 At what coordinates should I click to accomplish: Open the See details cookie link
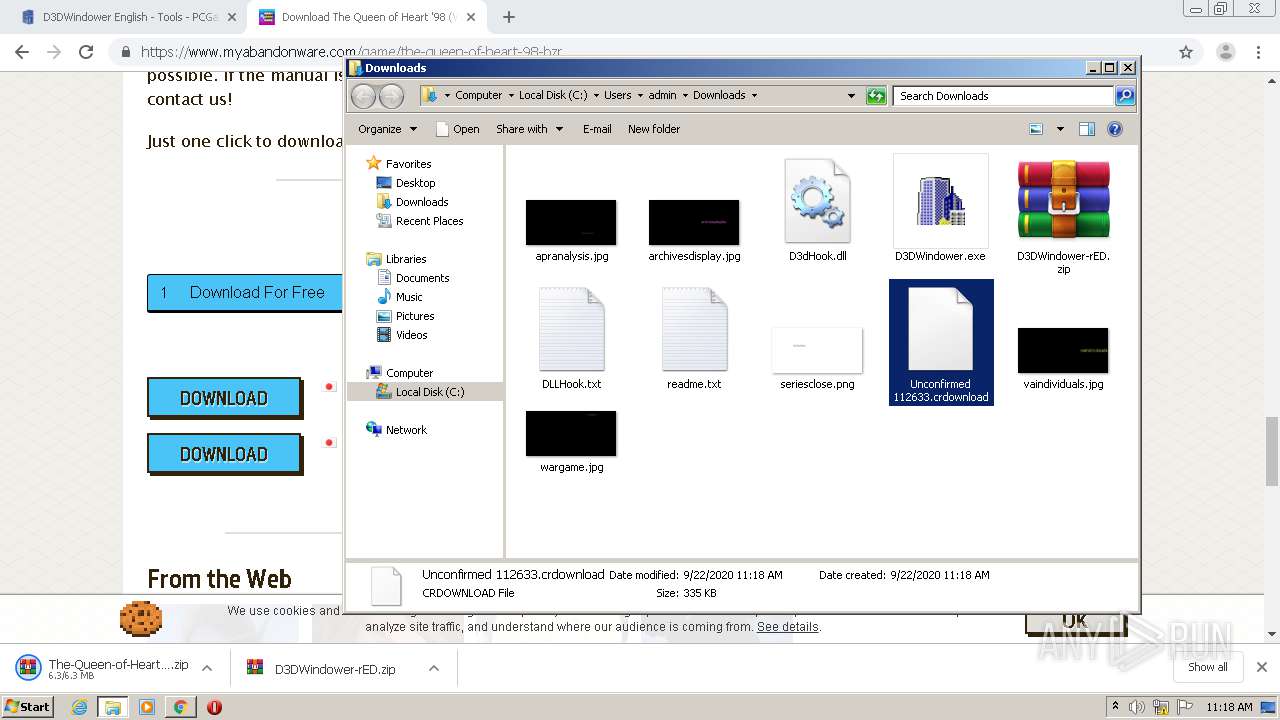tap(788, 627)
